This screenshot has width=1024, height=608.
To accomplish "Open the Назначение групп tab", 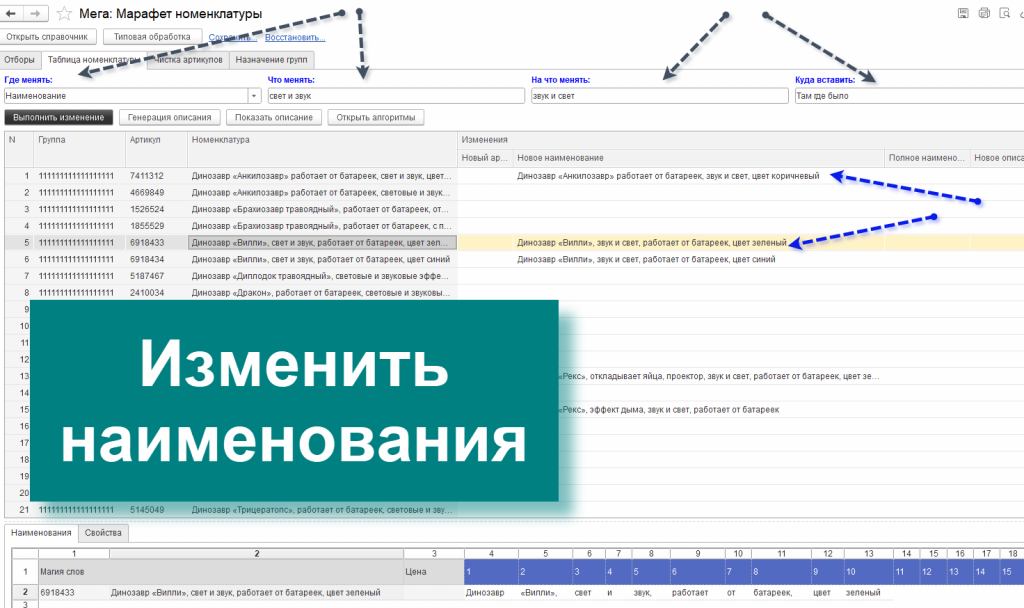I will tap(272, 59).
